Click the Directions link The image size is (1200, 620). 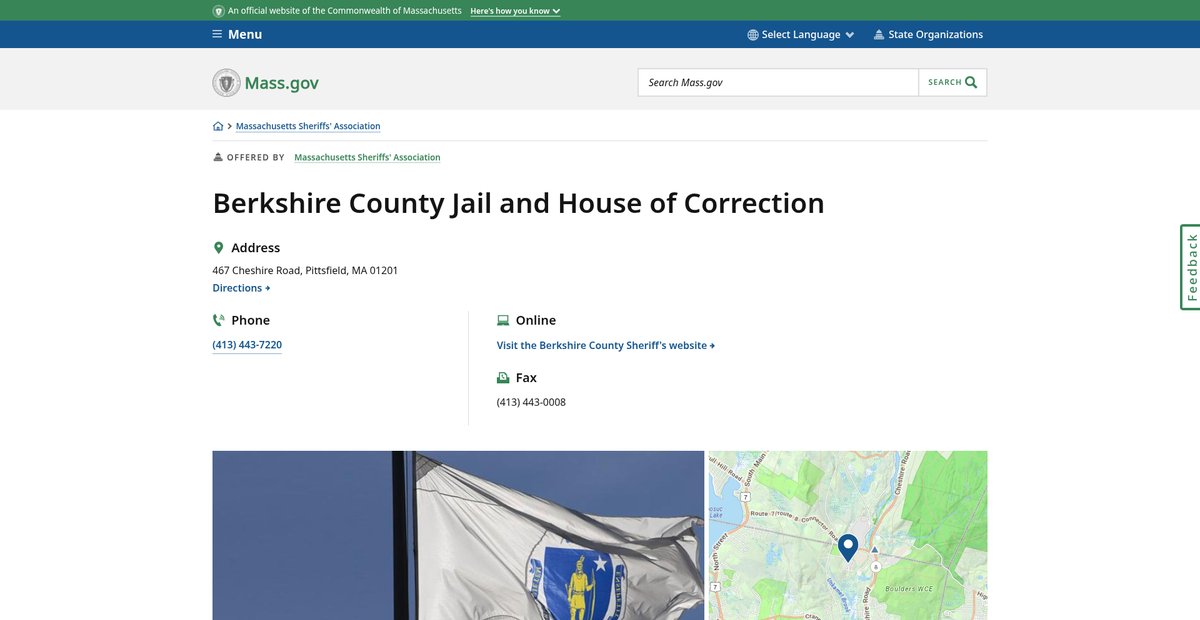pyautogui.click(x=241, y=288)
